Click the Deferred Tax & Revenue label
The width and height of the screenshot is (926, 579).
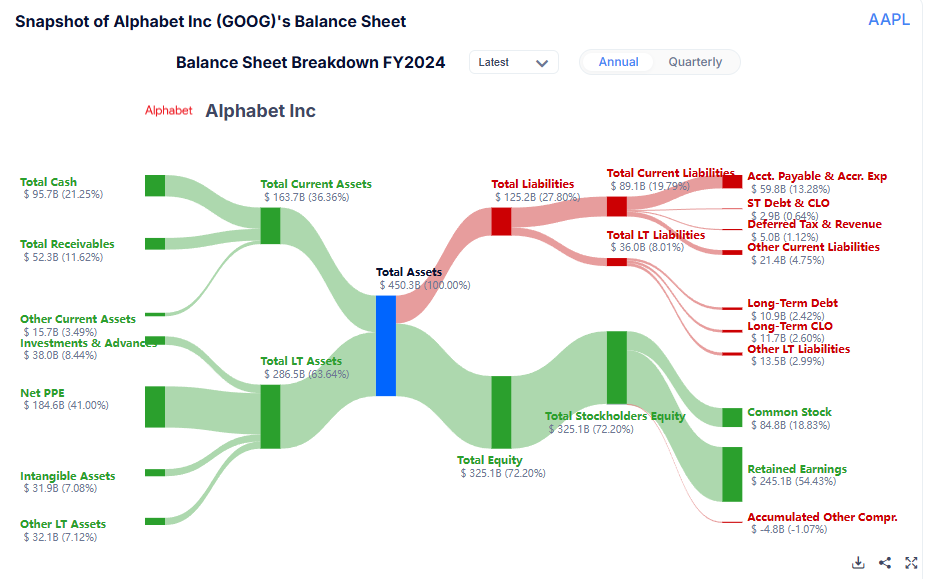pos(814,225)
